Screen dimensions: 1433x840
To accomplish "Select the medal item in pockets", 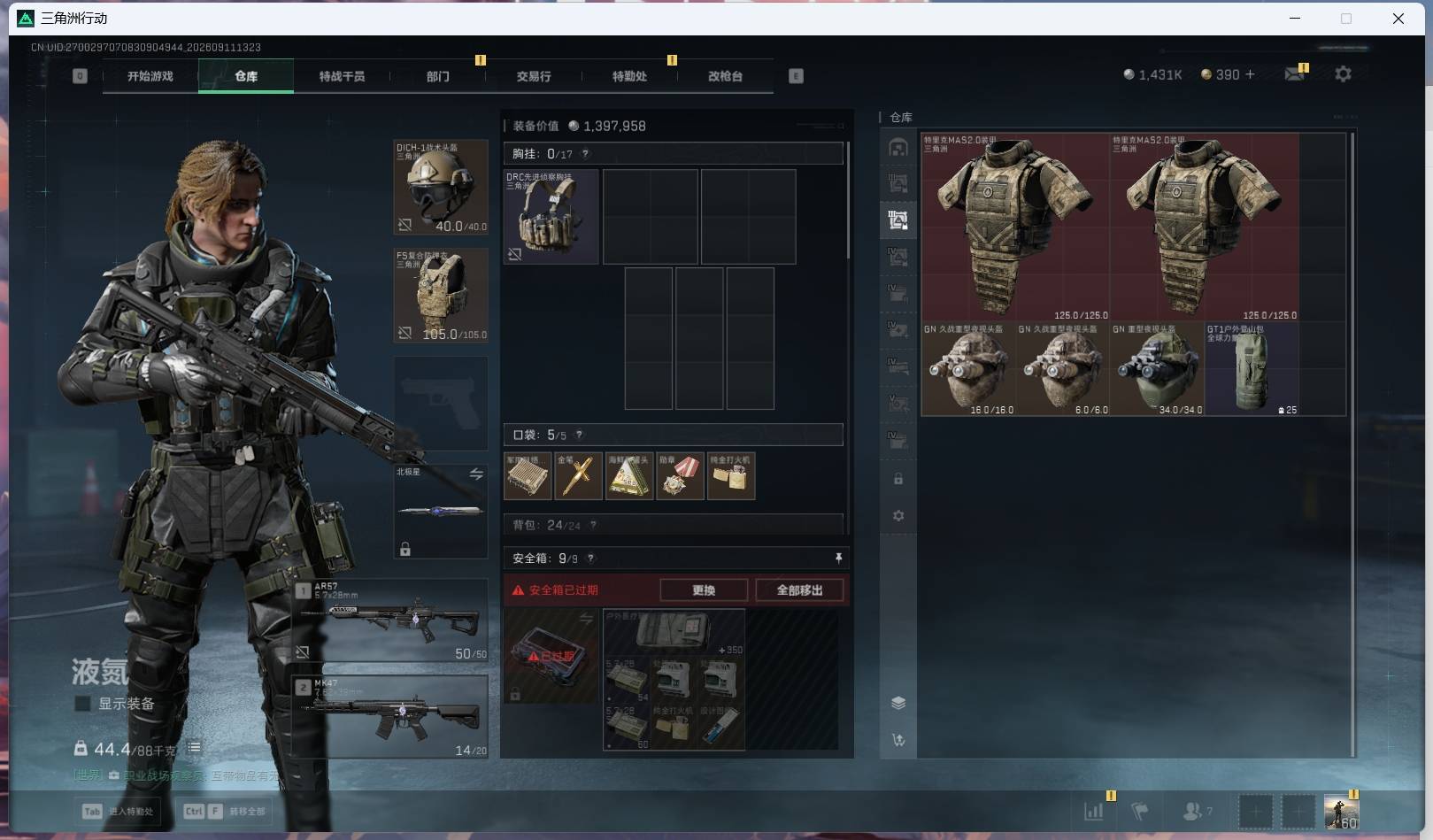I will pyautogui.click(x=680, y=476).
